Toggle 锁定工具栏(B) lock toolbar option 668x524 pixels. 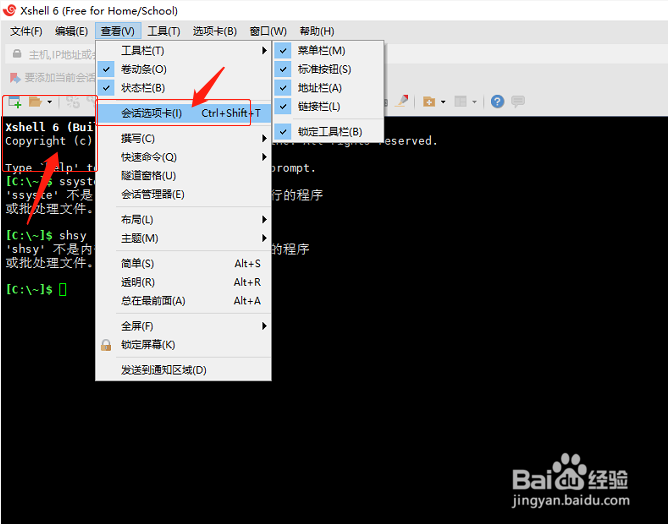click(328, 132)
